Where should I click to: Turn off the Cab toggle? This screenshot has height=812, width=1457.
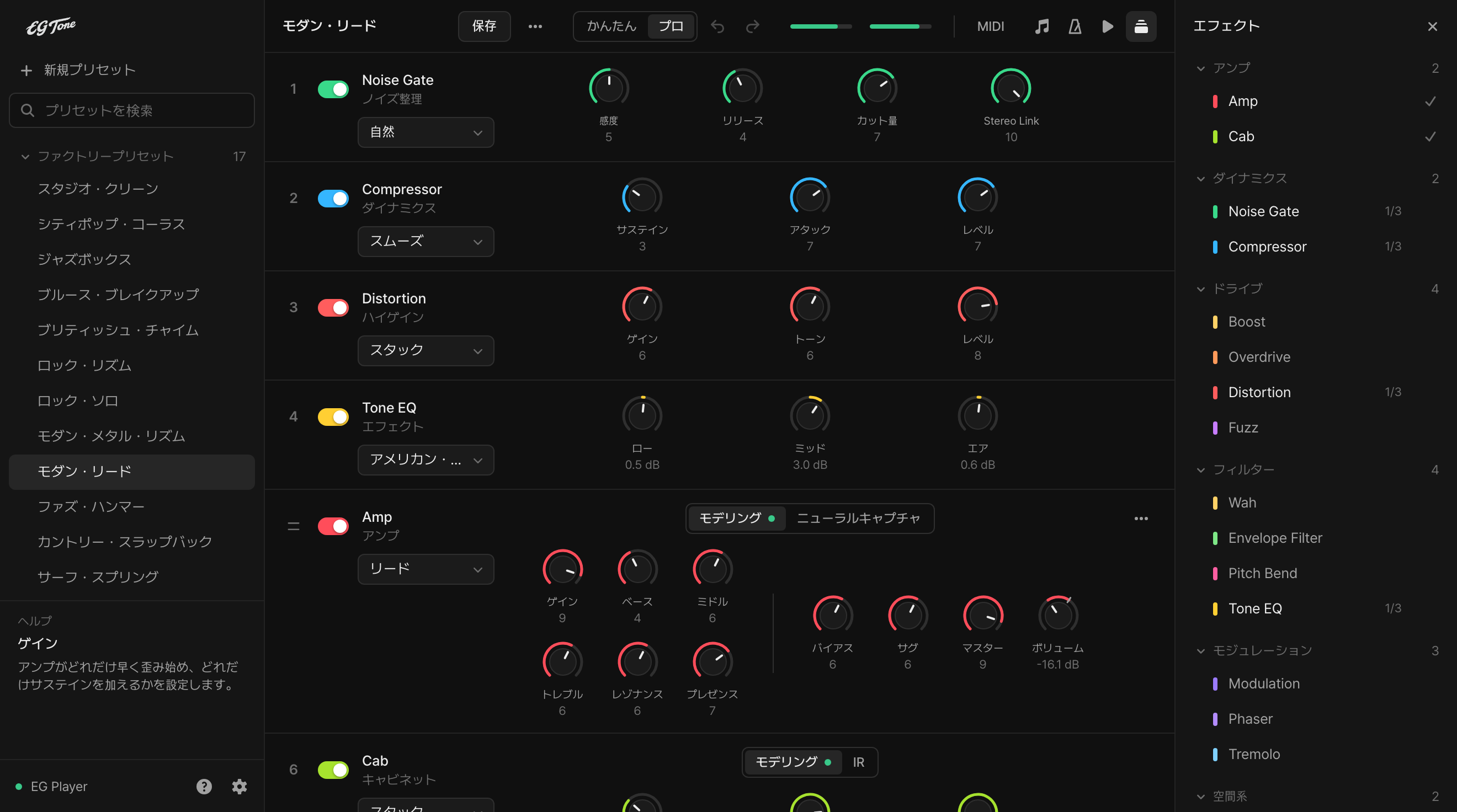click(x=333, y=769)
